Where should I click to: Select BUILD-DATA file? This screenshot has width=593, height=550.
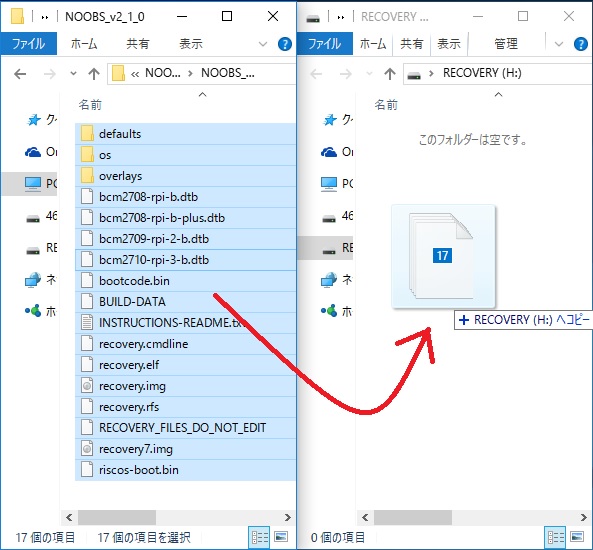[185, 302]
